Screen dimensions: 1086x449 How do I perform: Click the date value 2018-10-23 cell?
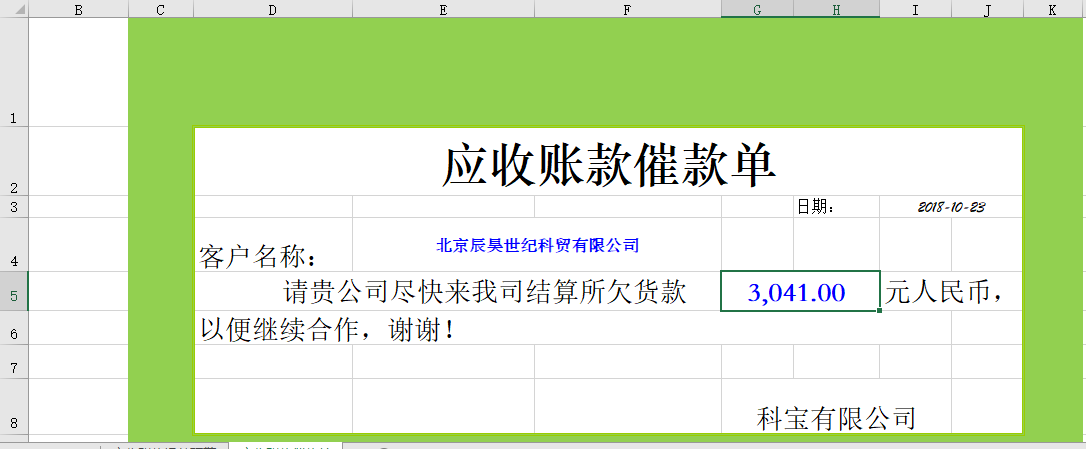click(x=951, y=207)
